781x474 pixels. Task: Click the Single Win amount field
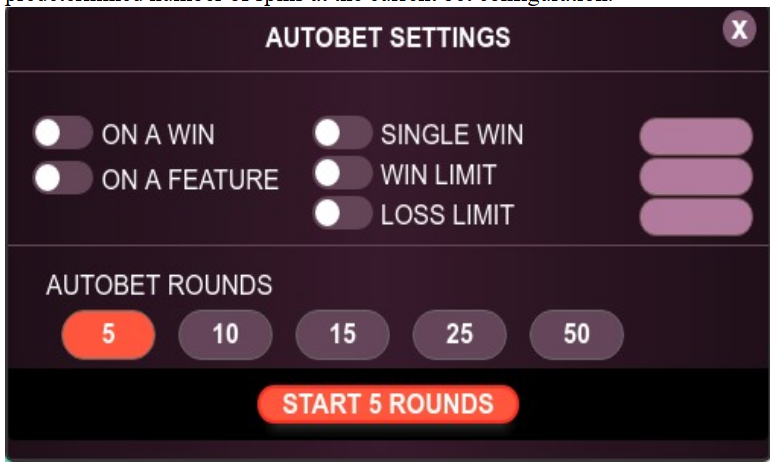[x=695, y=137]
